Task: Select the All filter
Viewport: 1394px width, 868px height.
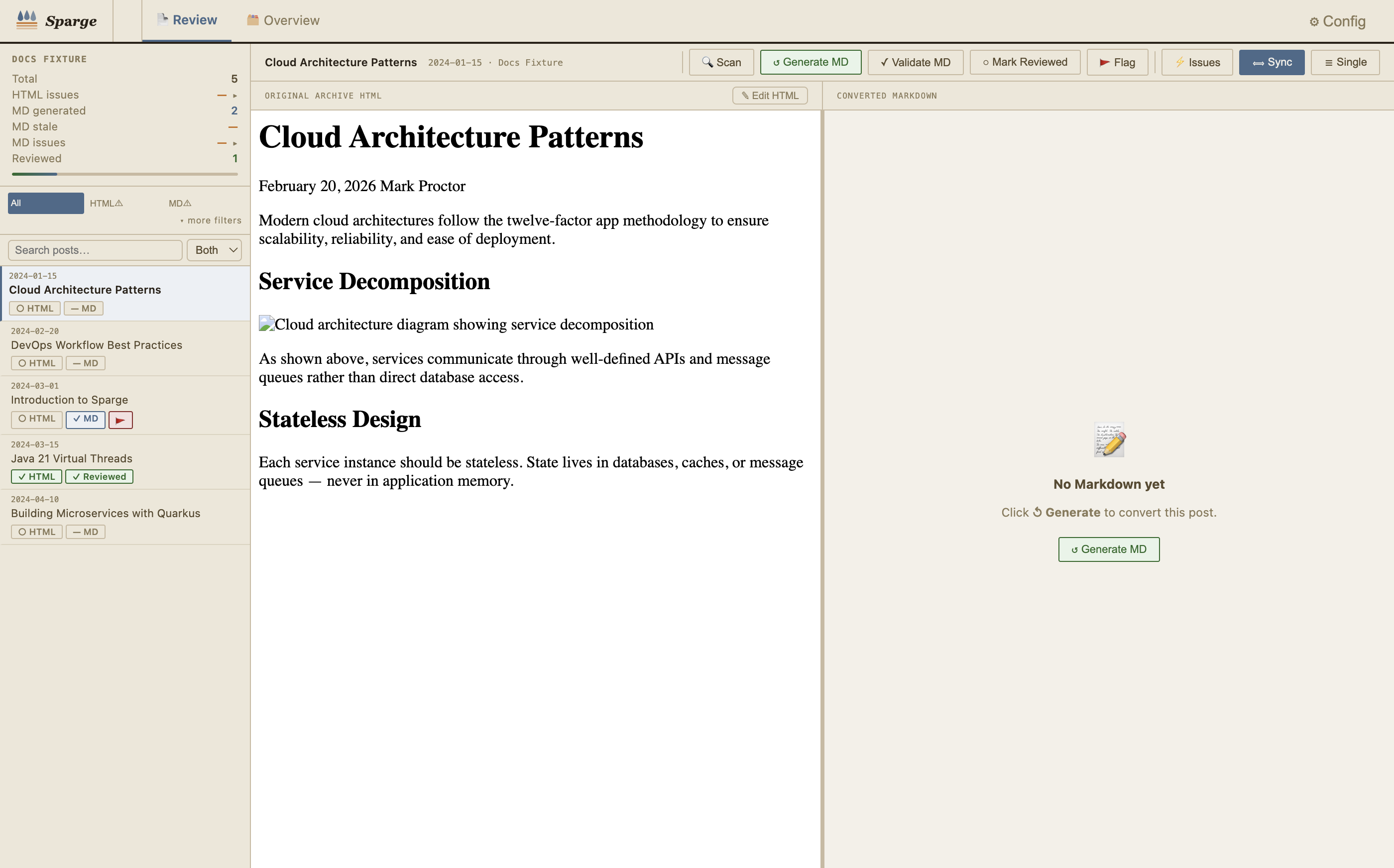Action: (x=46, y=203)
